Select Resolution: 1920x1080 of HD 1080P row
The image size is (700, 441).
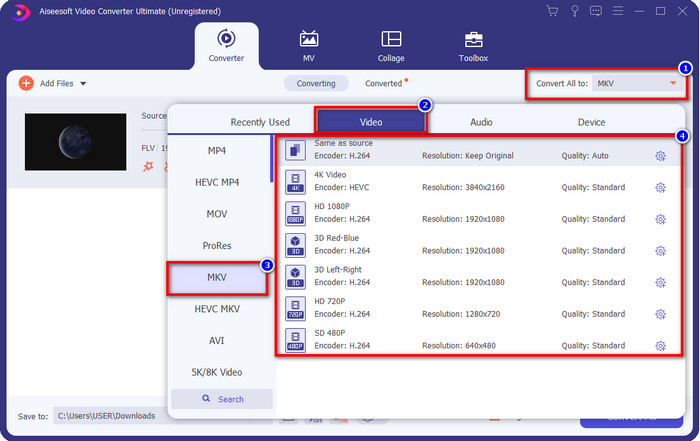click(463, 219)
